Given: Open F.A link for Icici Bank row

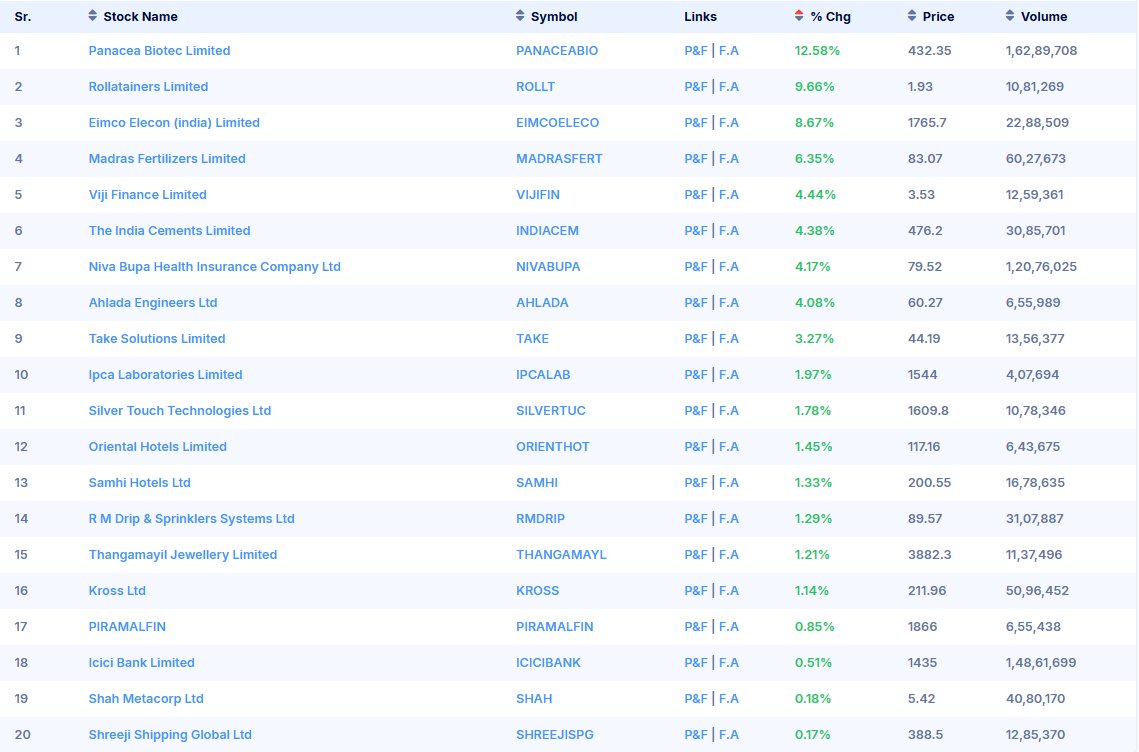Looking at the screenshot, I should [x=729, y=663].
